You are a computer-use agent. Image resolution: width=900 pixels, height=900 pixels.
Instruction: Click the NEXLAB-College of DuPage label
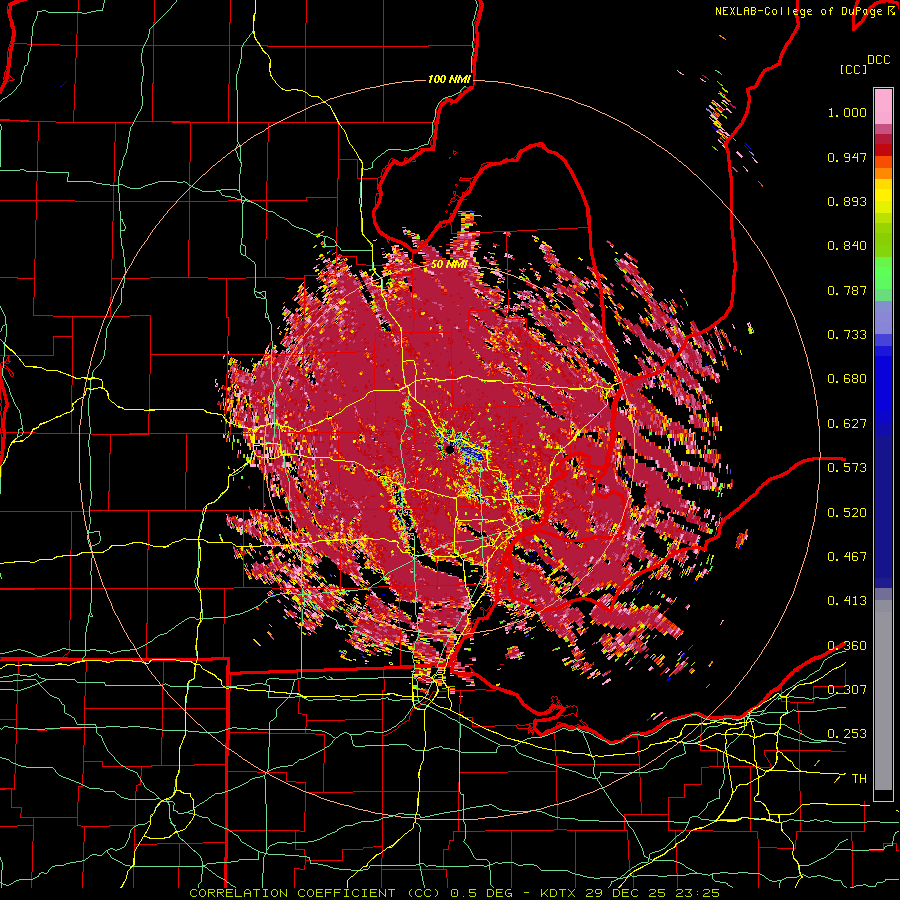800,11
